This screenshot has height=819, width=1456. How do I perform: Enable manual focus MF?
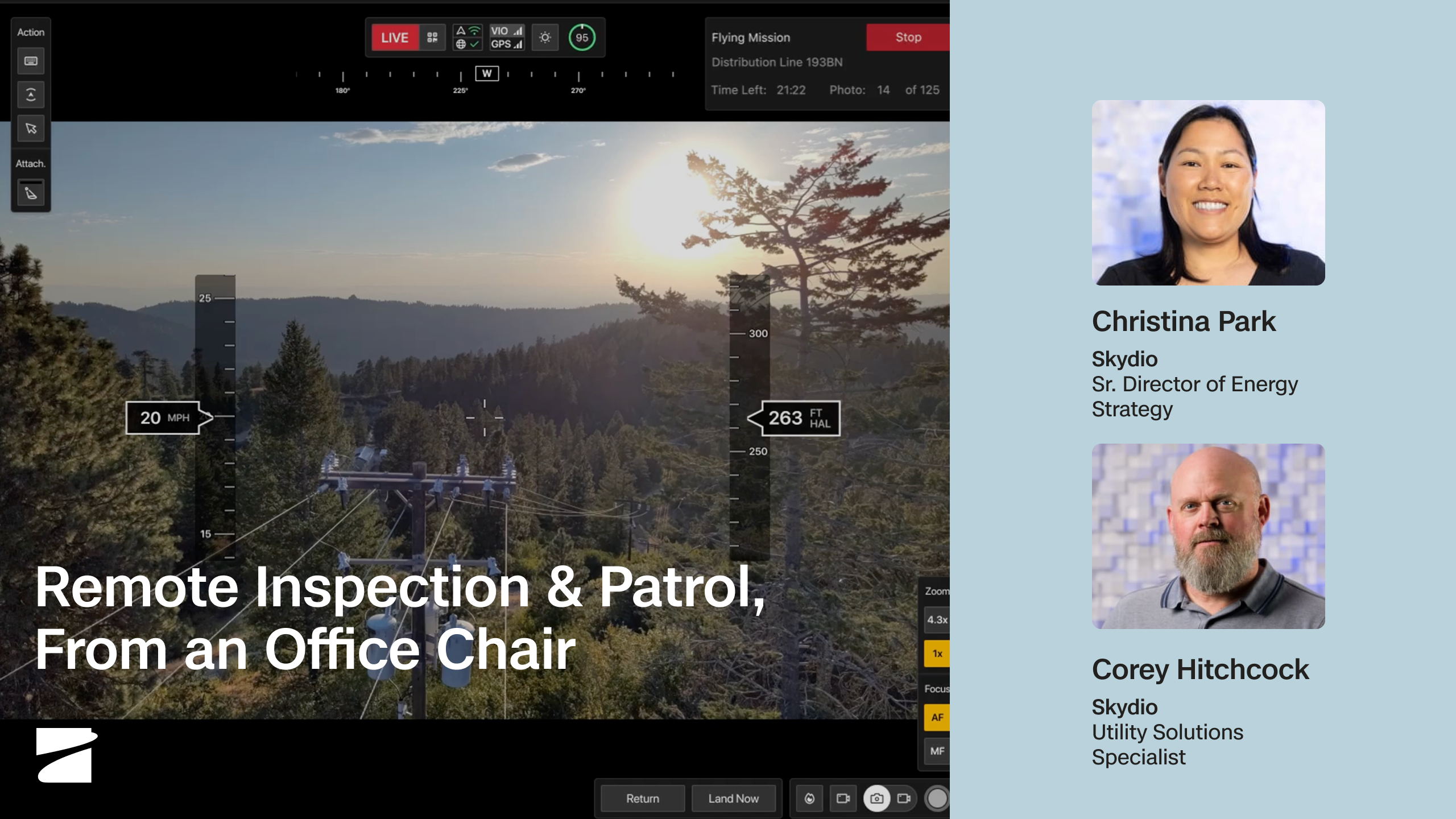[x=937, y=751]
